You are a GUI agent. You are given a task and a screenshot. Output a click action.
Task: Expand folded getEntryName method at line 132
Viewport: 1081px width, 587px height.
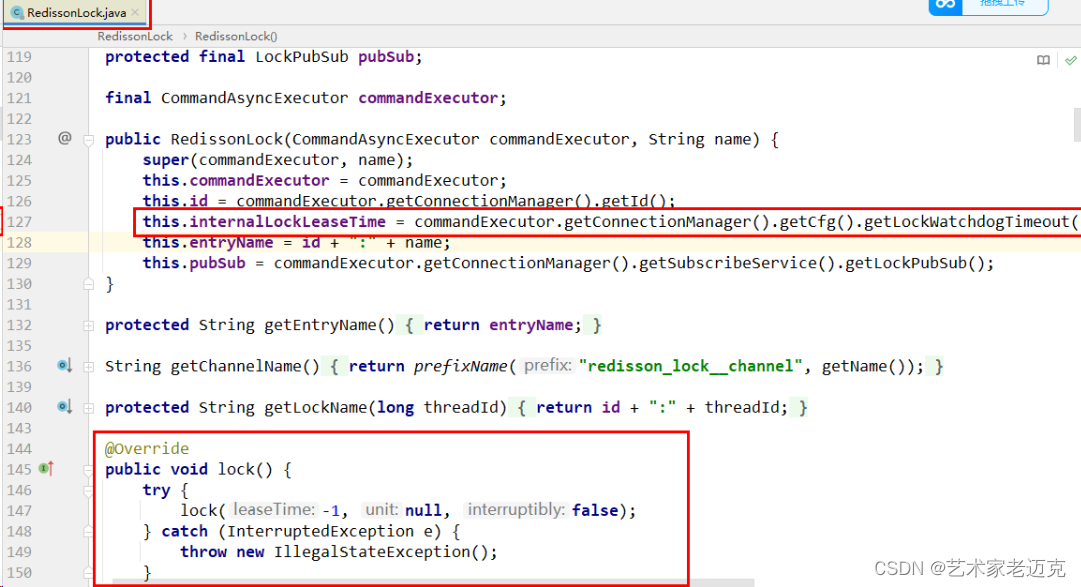point(88,326)
